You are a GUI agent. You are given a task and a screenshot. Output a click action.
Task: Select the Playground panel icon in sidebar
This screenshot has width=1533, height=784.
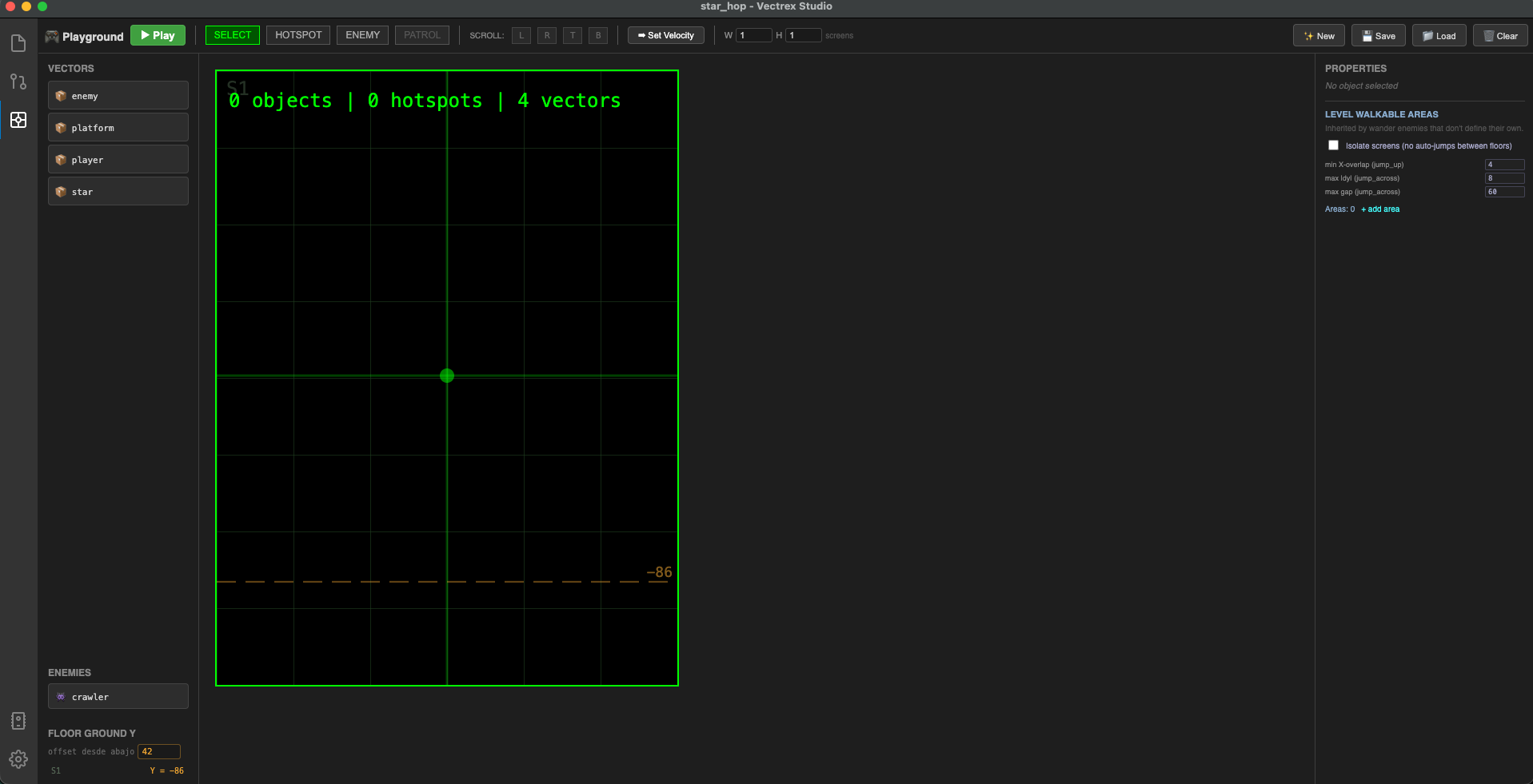tap(18, 120)
